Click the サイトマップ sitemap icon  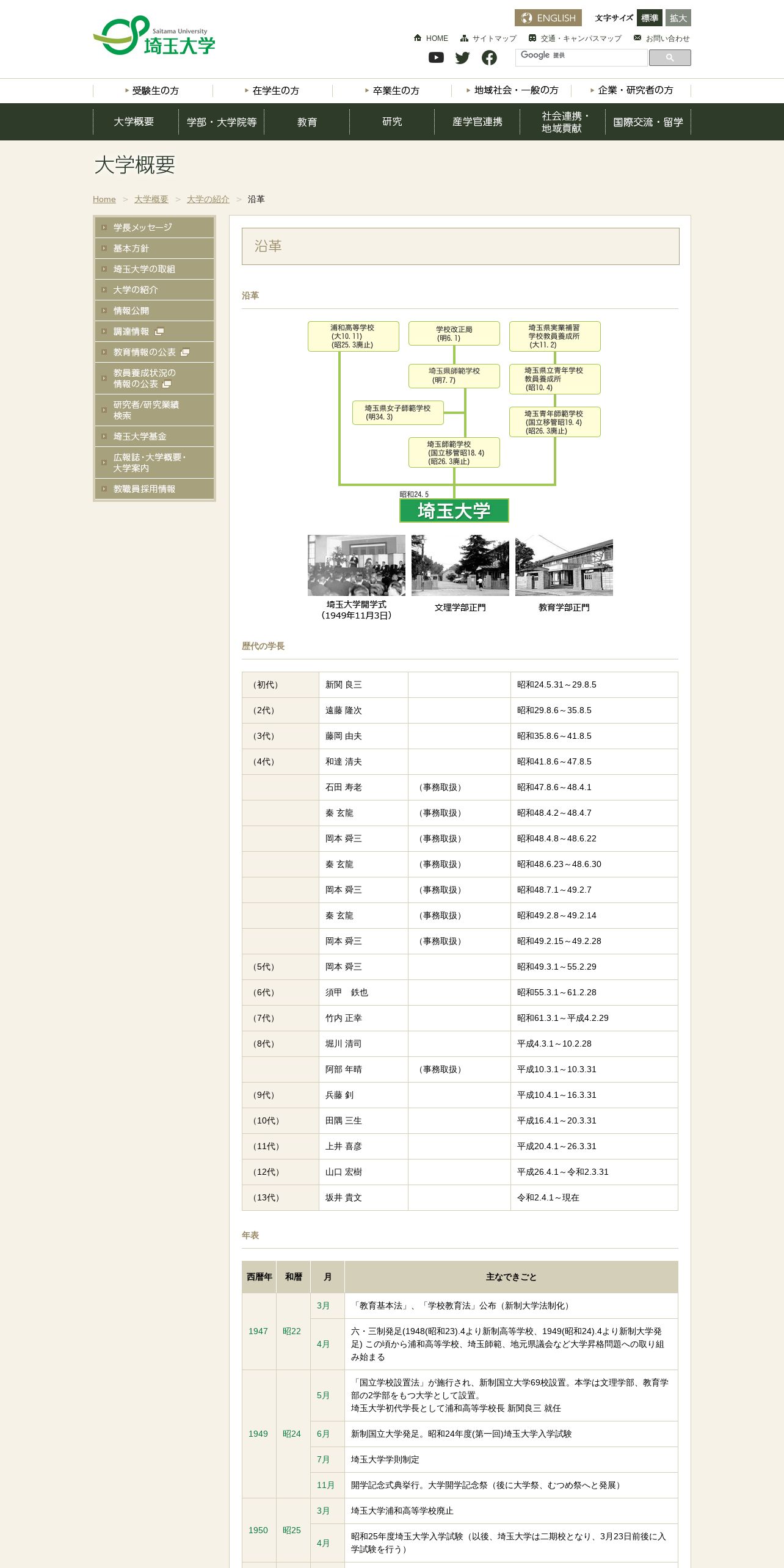pos(464,38)
